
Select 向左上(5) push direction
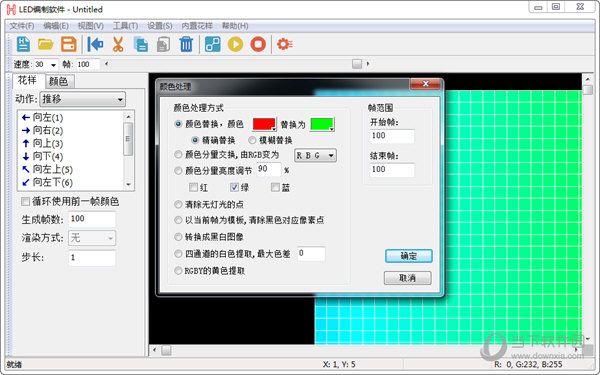click(x=47, y=170)
